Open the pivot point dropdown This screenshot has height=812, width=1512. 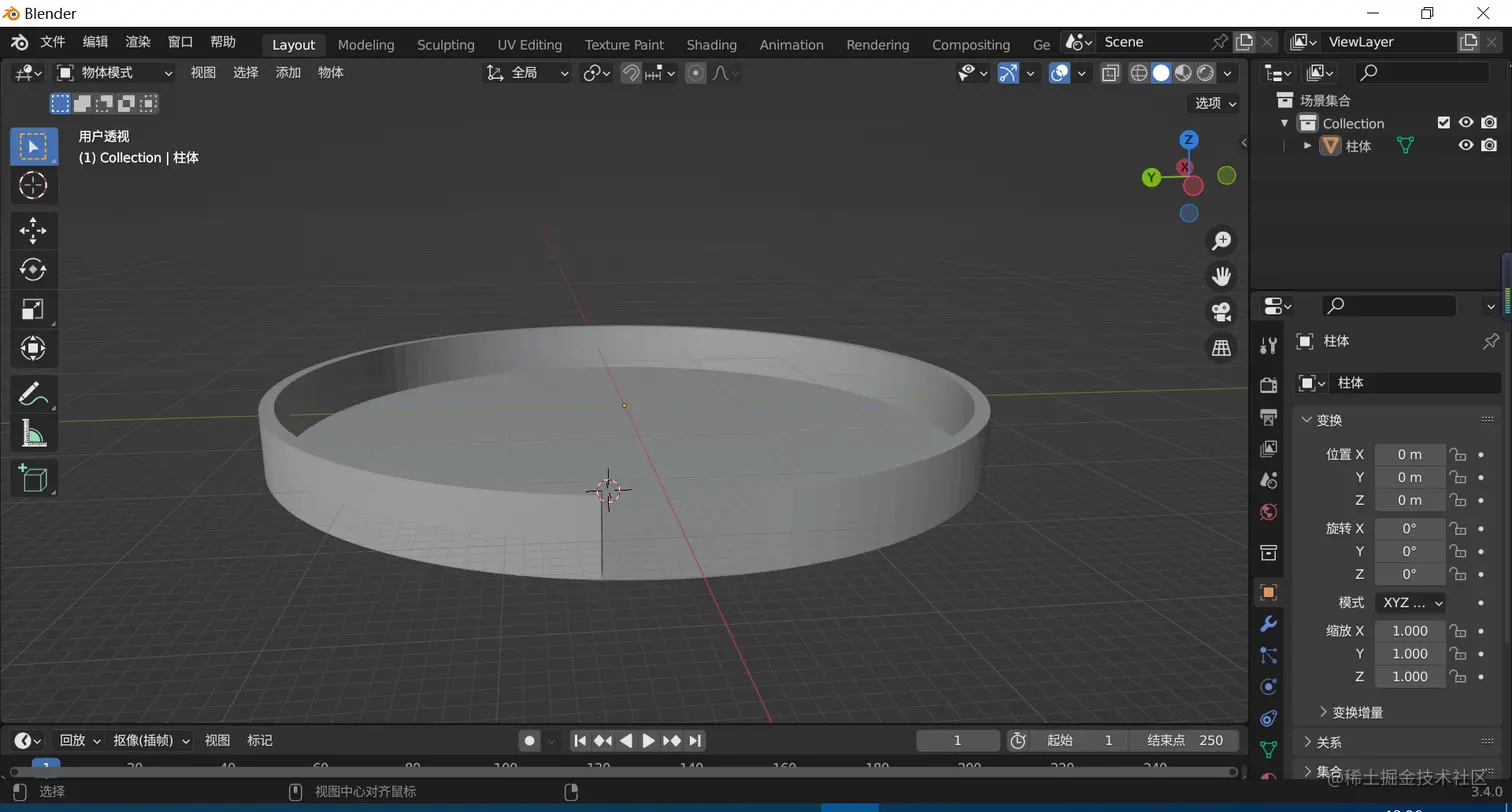click(x=597, y=73)
